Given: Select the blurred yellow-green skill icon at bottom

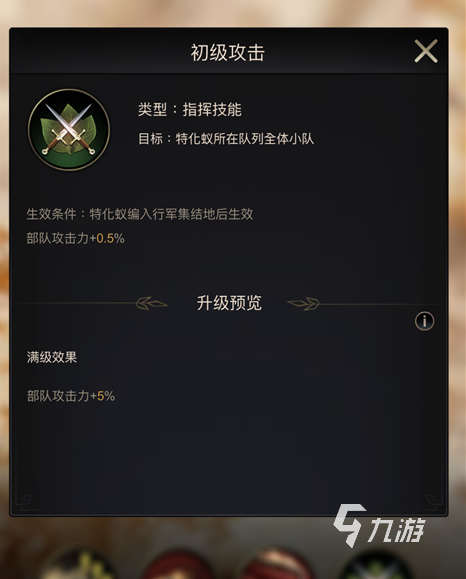Looking at the screenshot, I should coord(78,564).
